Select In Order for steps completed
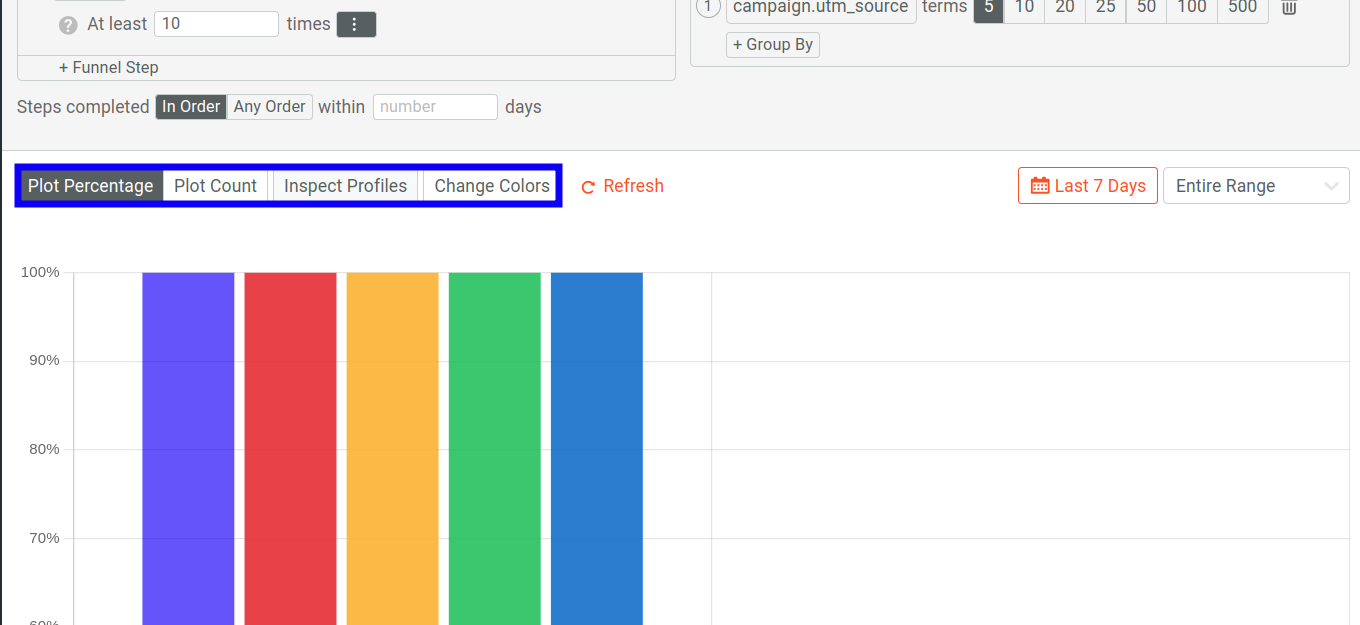 click(x=190, y=106)
